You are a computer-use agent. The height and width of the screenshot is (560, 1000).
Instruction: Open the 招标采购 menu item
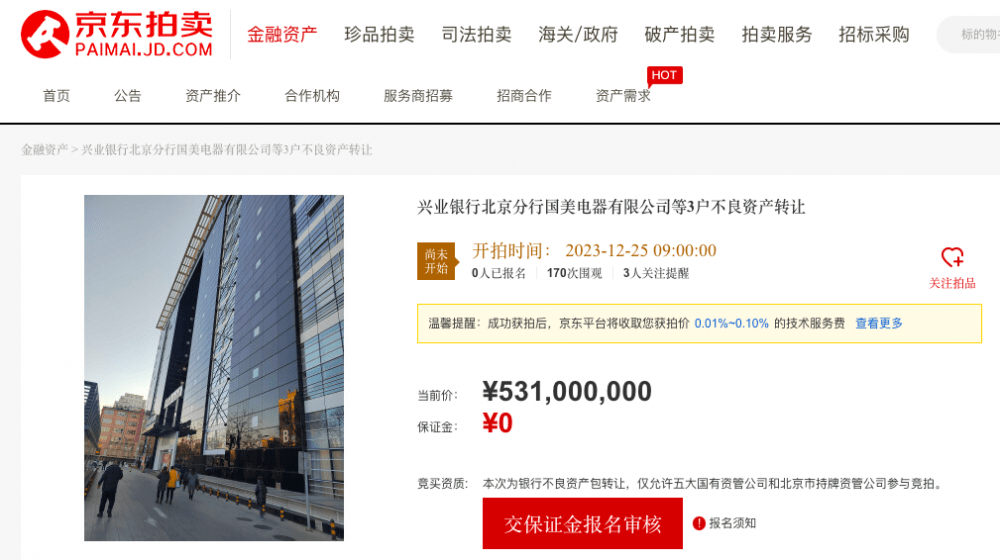pyautogui.click(x=874, y=34)
